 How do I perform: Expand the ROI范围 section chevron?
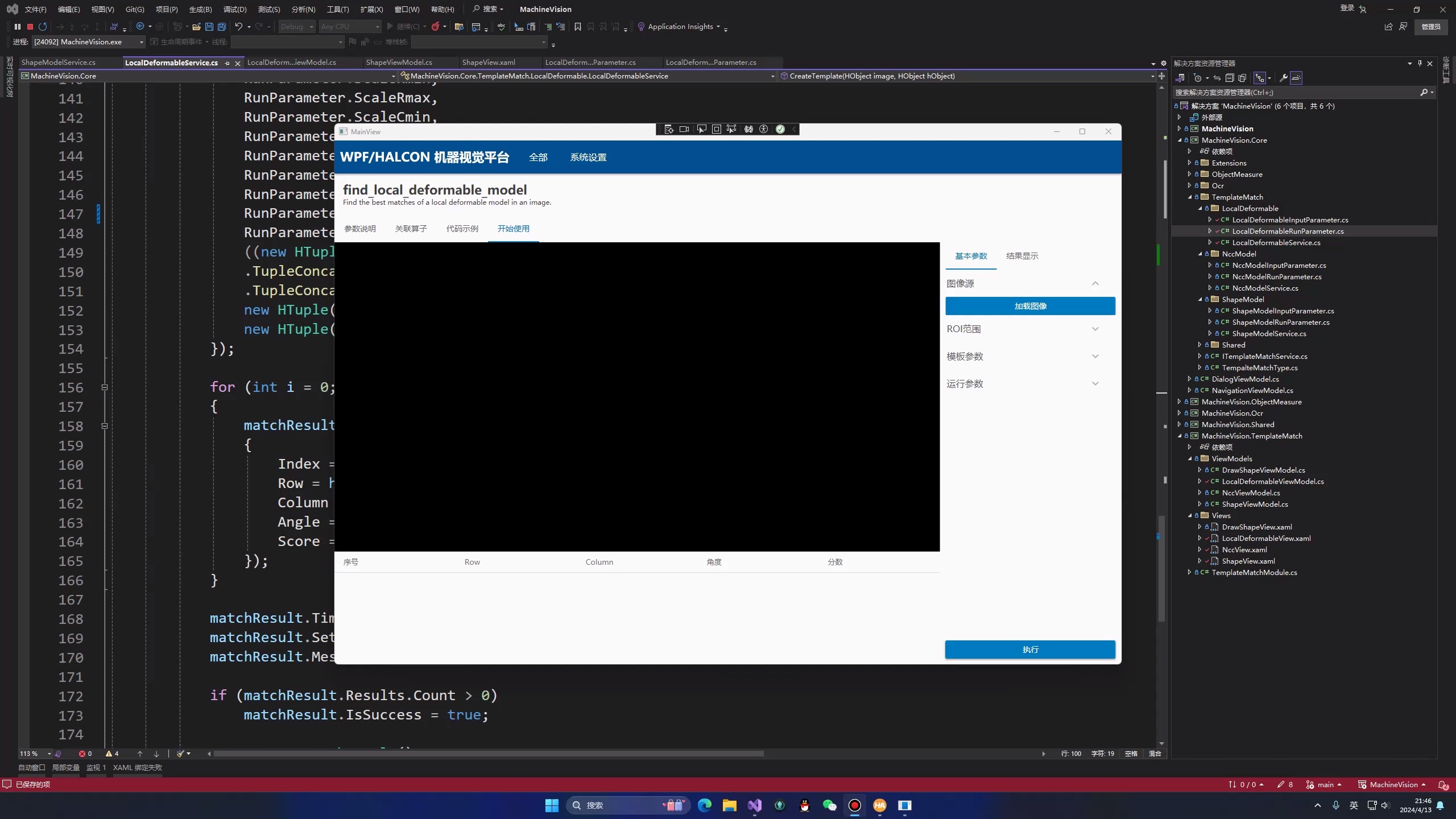[x=1095, y=329]
